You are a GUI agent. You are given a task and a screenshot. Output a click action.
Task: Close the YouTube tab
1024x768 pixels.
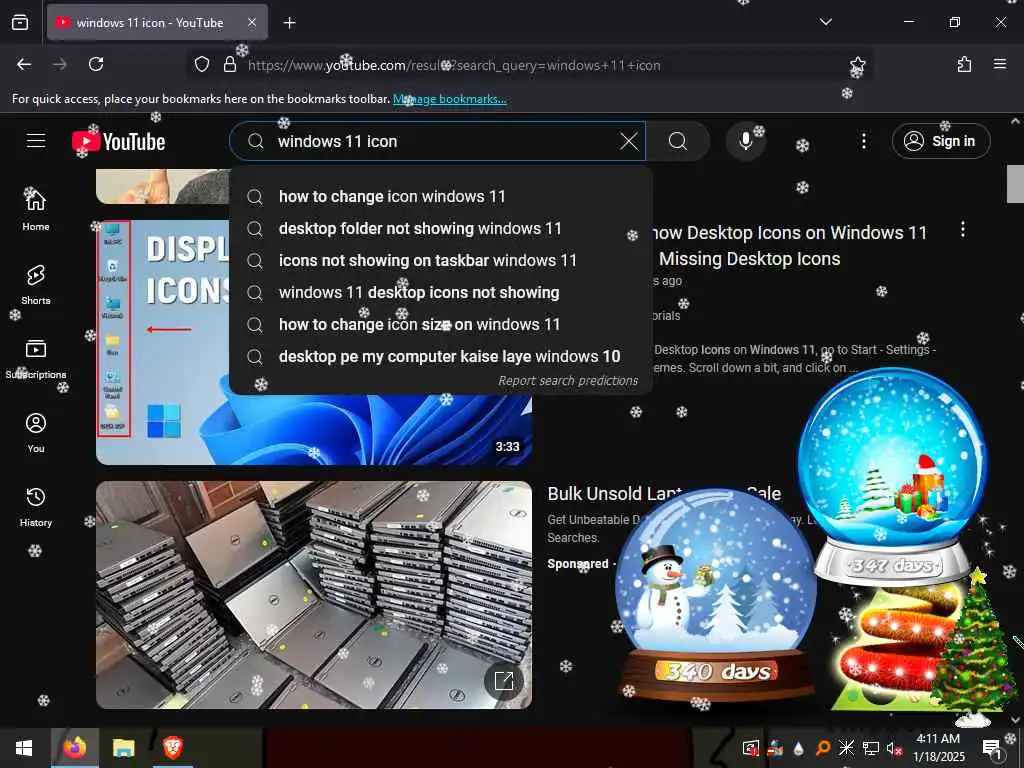coord(252,23)
